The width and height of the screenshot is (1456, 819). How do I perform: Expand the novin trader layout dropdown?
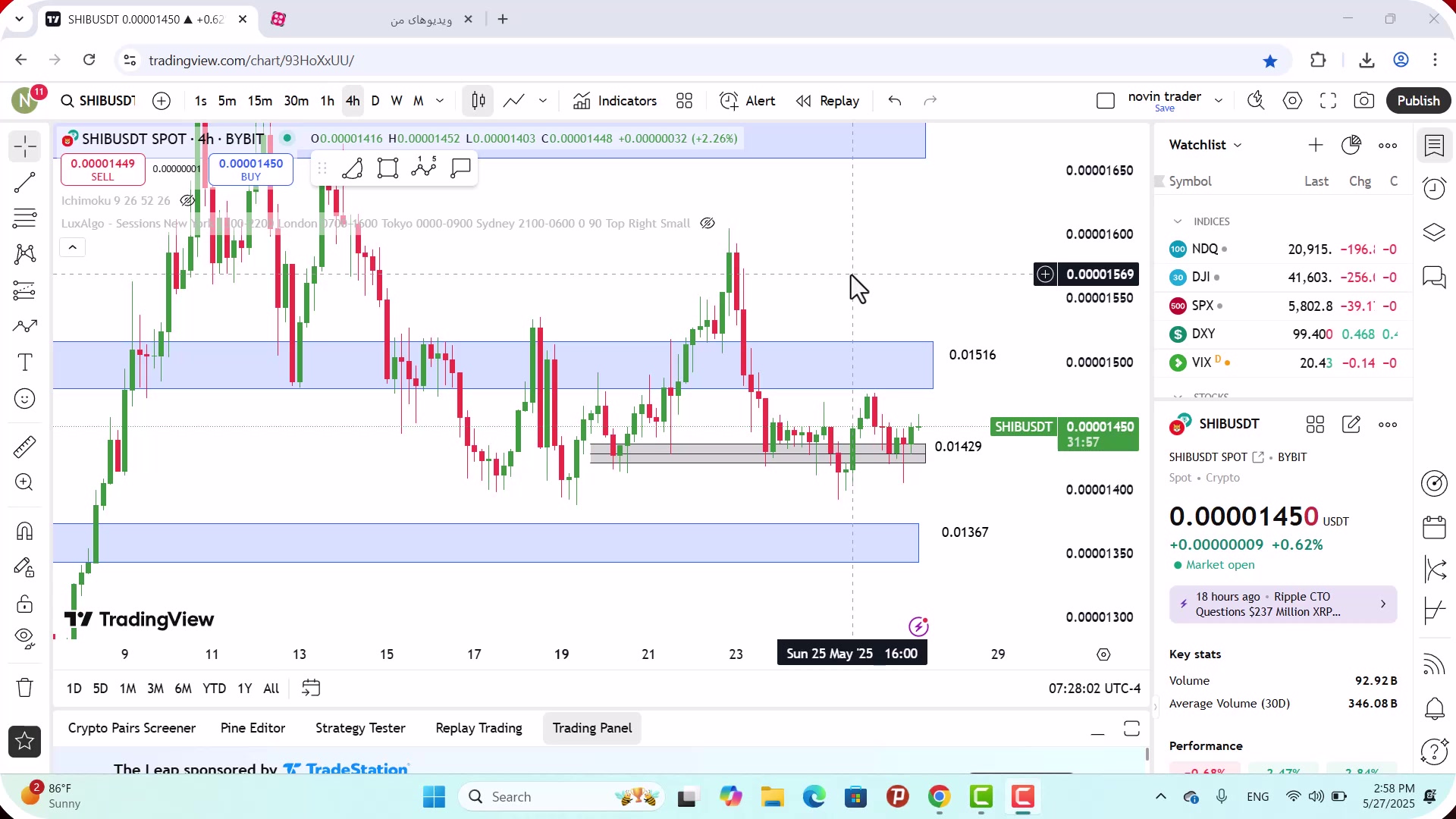(x=1219, y=101)
